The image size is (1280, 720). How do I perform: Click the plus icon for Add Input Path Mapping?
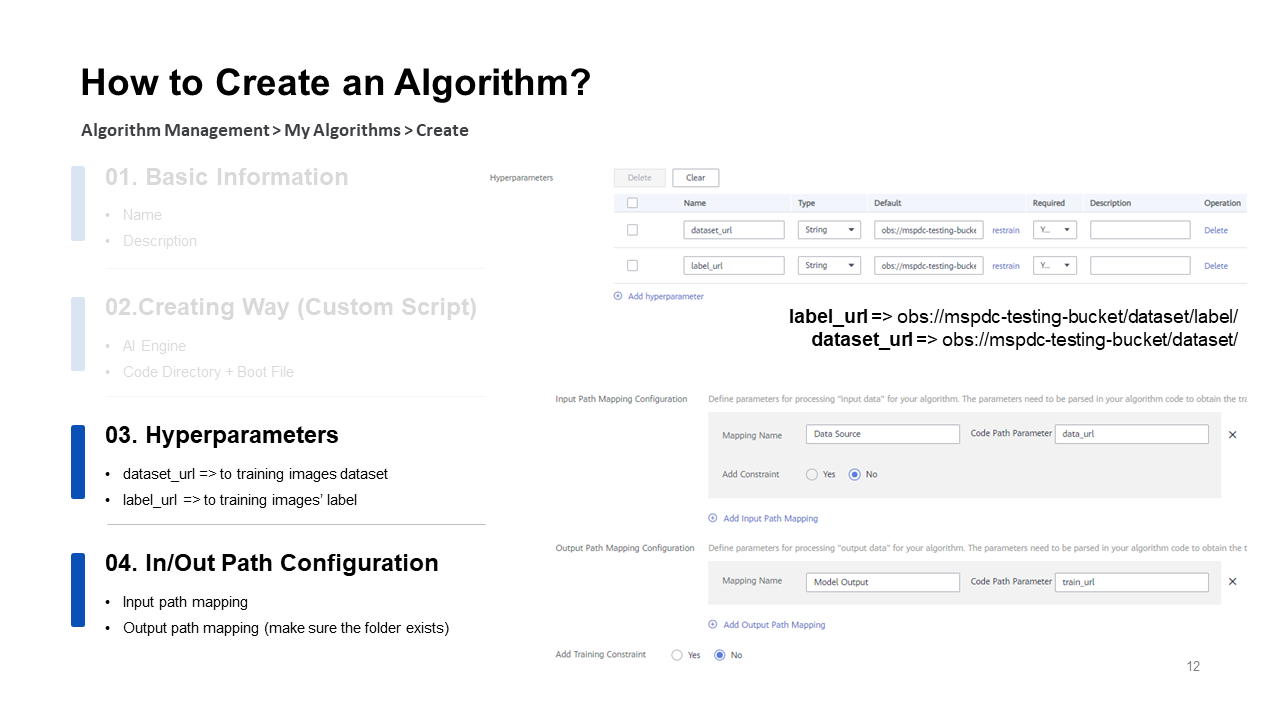click(x=713, y=518)
